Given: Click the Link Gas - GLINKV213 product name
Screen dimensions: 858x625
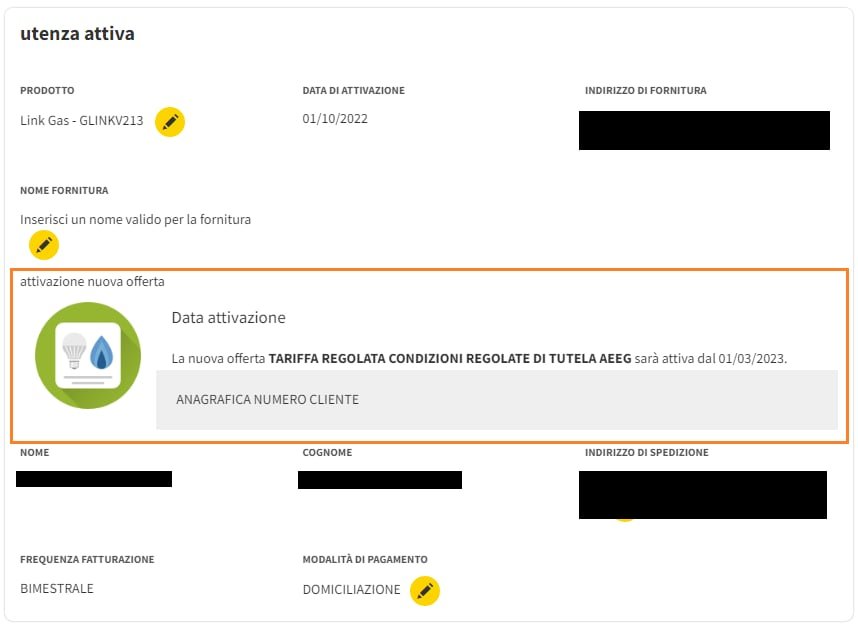Looking at the screenshot, I should click(81, 121).
